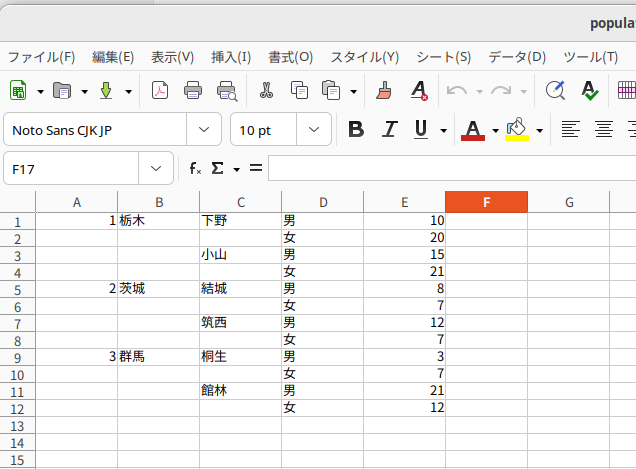The height and width of the screenshot is (469, 636).
Task: Expand the Save options dropdown arrow
Action: click(x=129, y=92)
